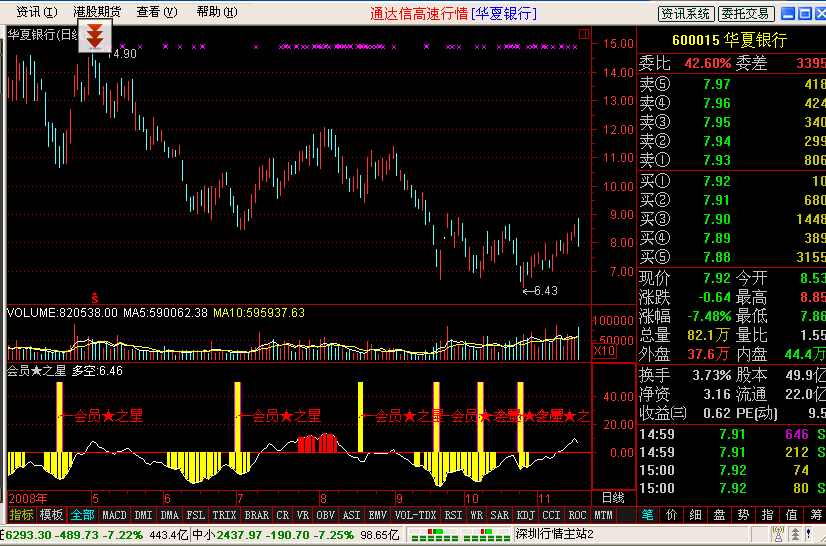Click the 卖⑤ price 7.97
This screenshot has width=826, height=546.
tap(717, 84)
